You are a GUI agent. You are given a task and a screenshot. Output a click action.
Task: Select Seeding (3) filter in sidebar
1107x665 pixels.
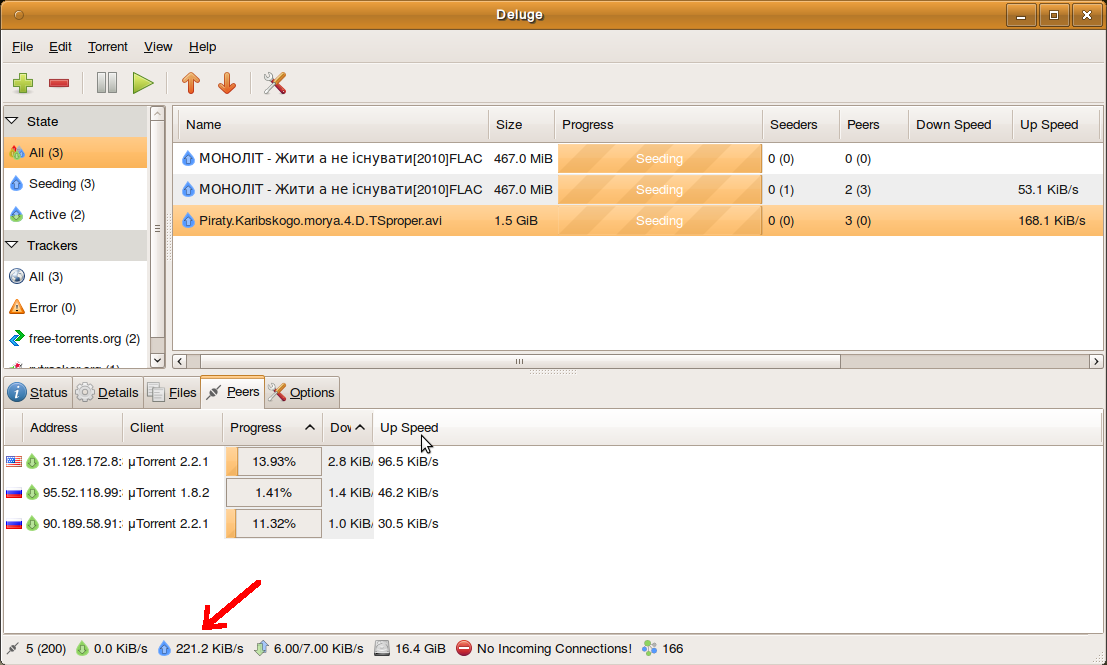coord(61,184)
